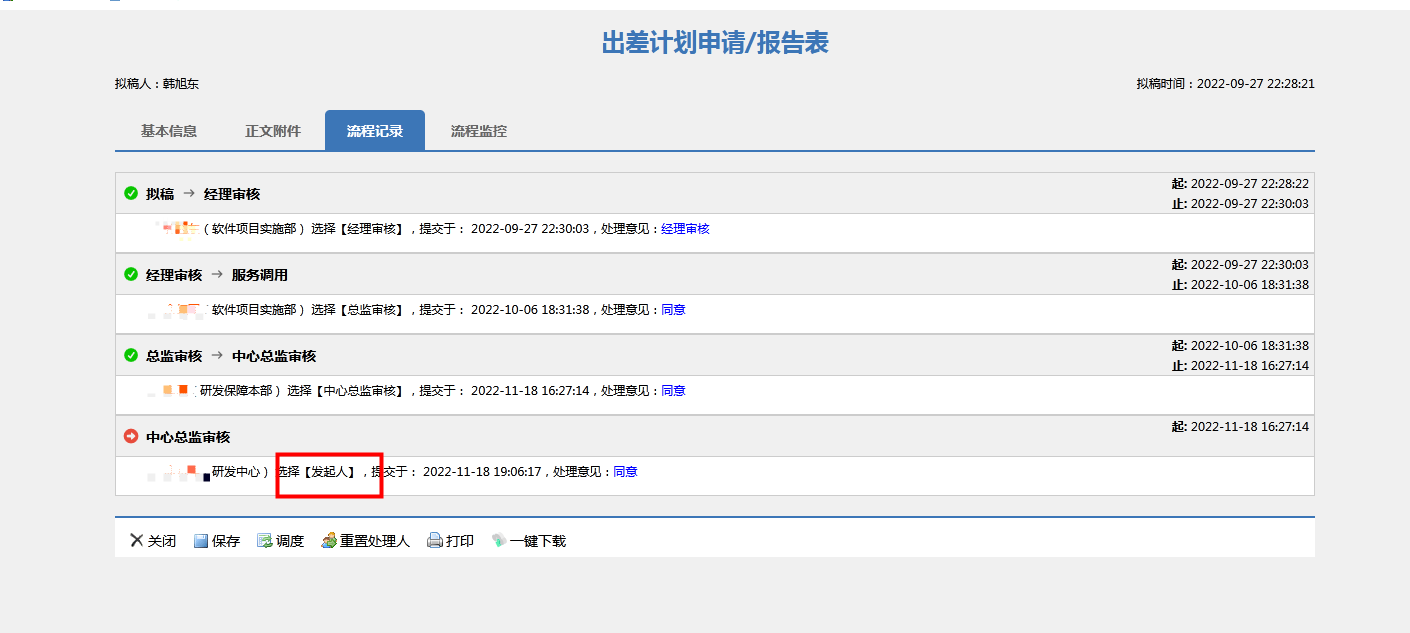Open the 基本信息 tab
The width and height of the screenshot is (1410, 633).
point(169,131)
